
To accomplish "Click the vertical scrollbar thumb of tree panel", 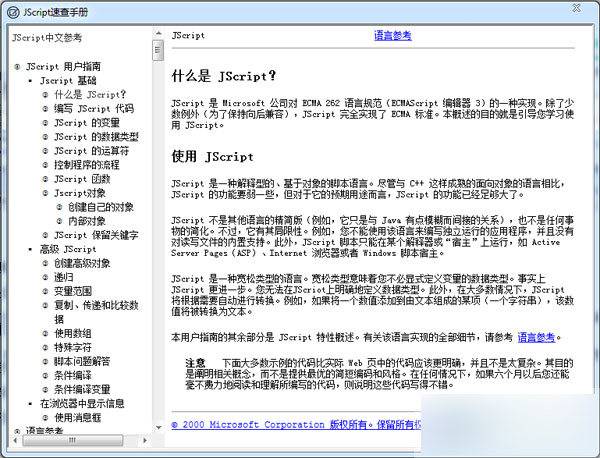I will (x=158, y=49).
